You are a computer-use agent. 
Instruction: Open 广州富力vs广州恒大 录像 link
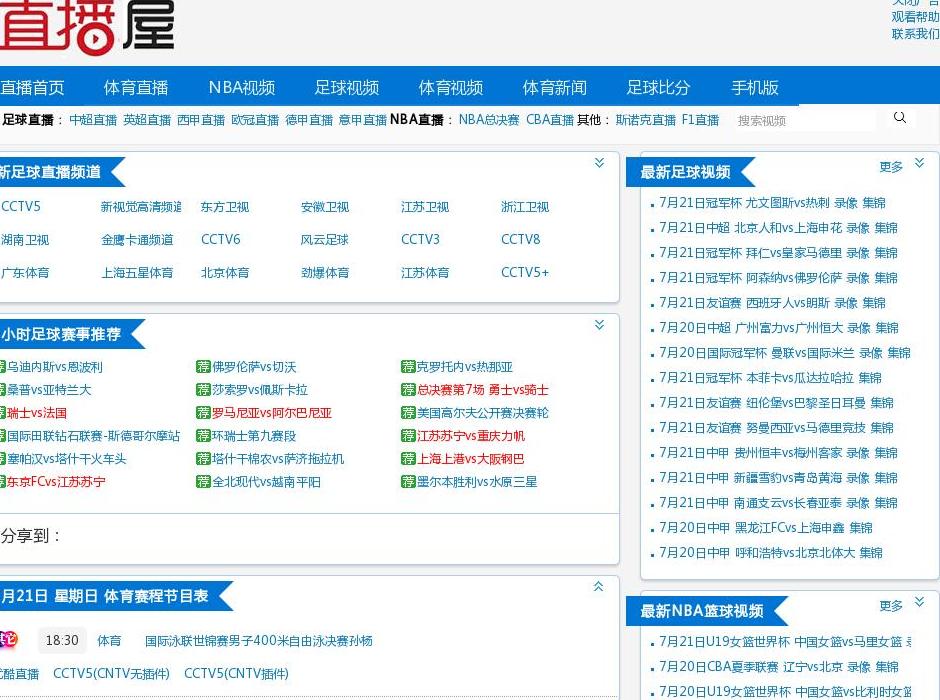click(x=858, y=328)
